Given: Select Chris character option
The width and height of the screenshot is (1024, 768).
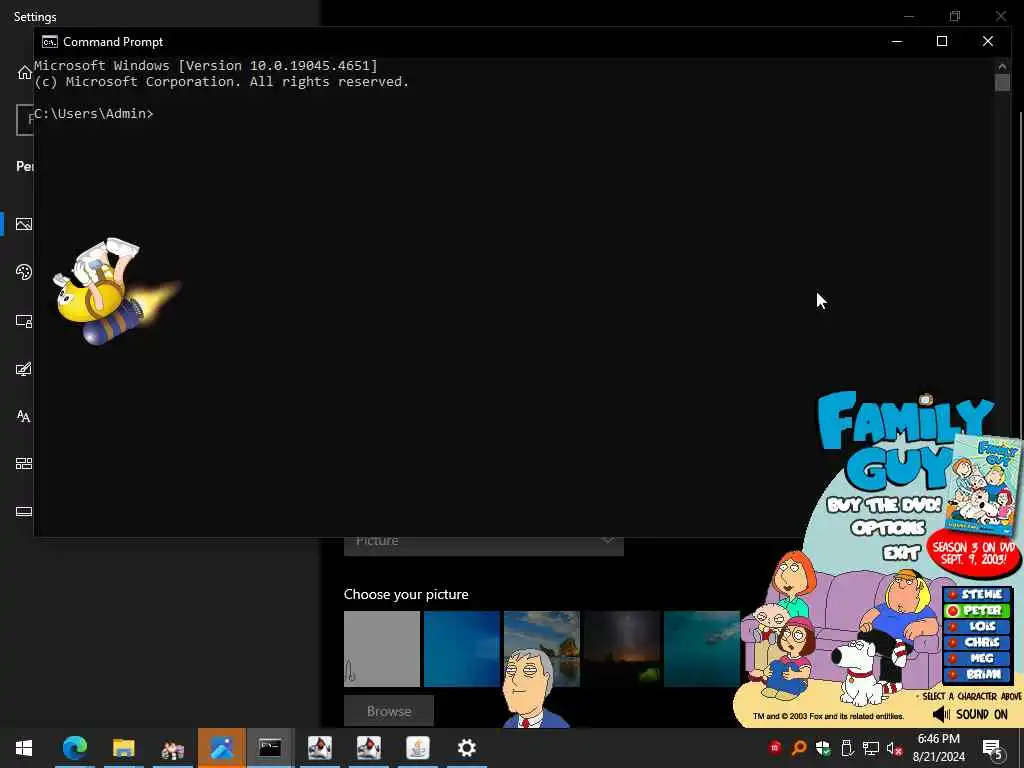Looking at the screenshot, I should point(978,643).
